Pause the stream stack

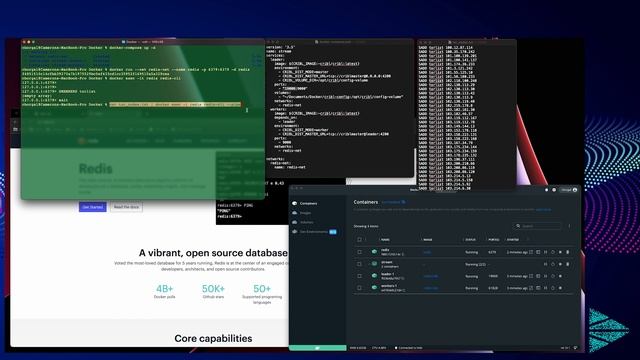(x=545, y=264)
